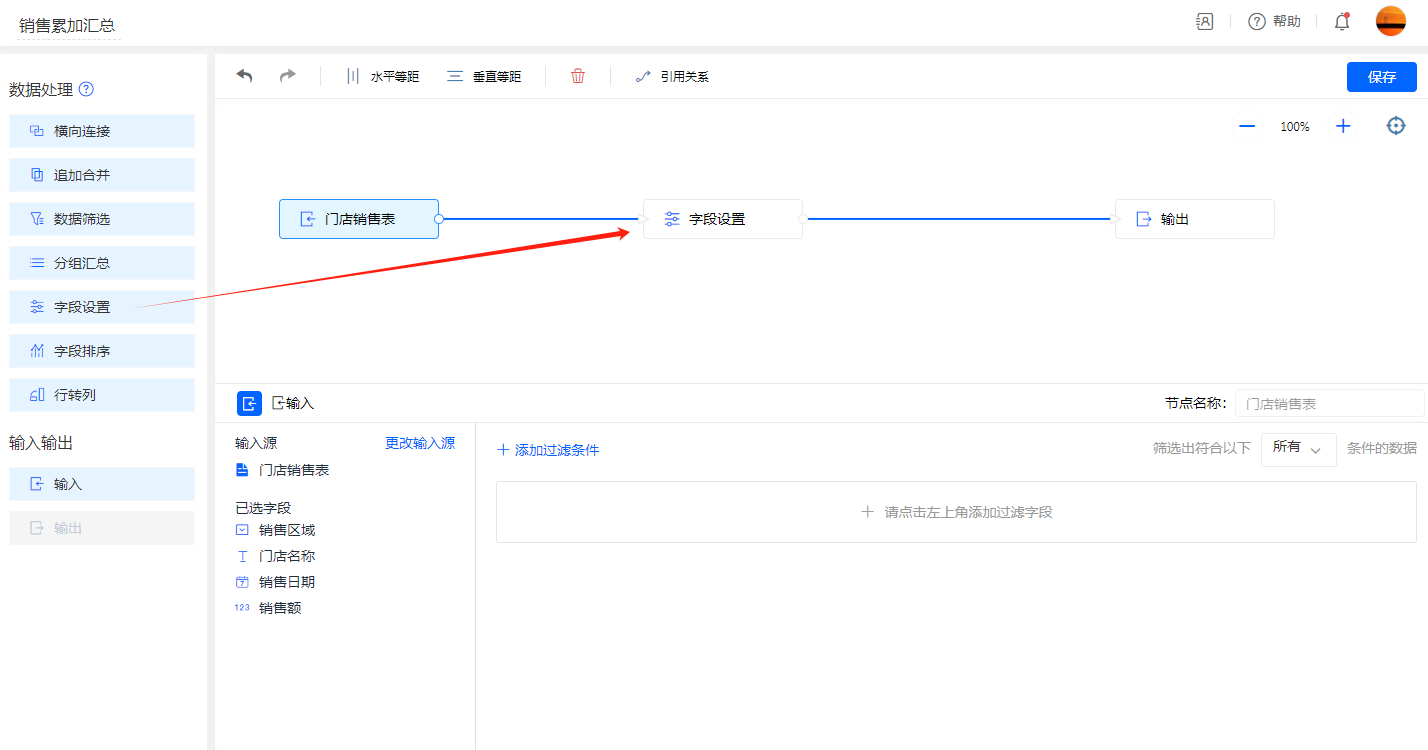The image size is (1428, 750).
Task: Open the user avatar menu
Action: point(1390,21)
